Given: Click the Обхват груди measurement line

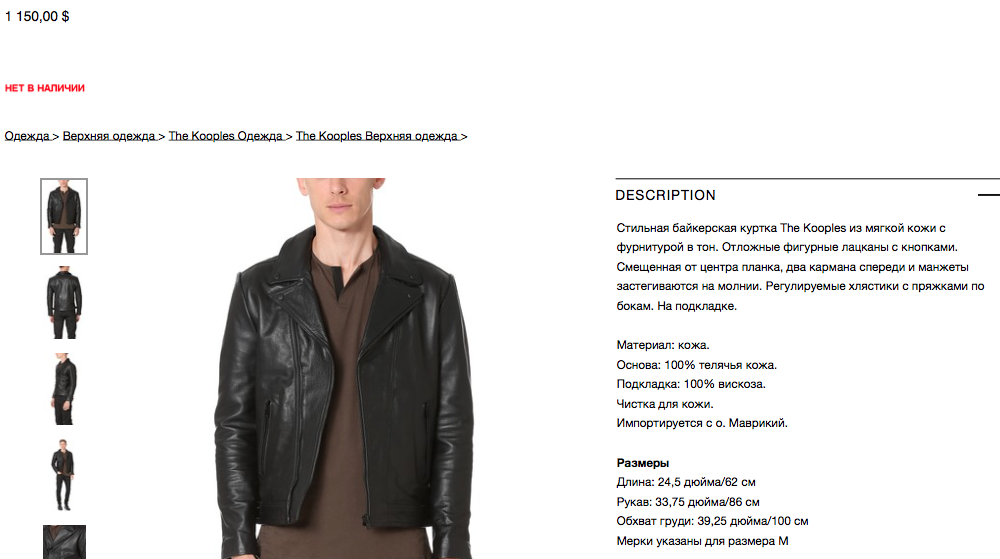Looking at the screenshot, I should [x=712, y=521].
